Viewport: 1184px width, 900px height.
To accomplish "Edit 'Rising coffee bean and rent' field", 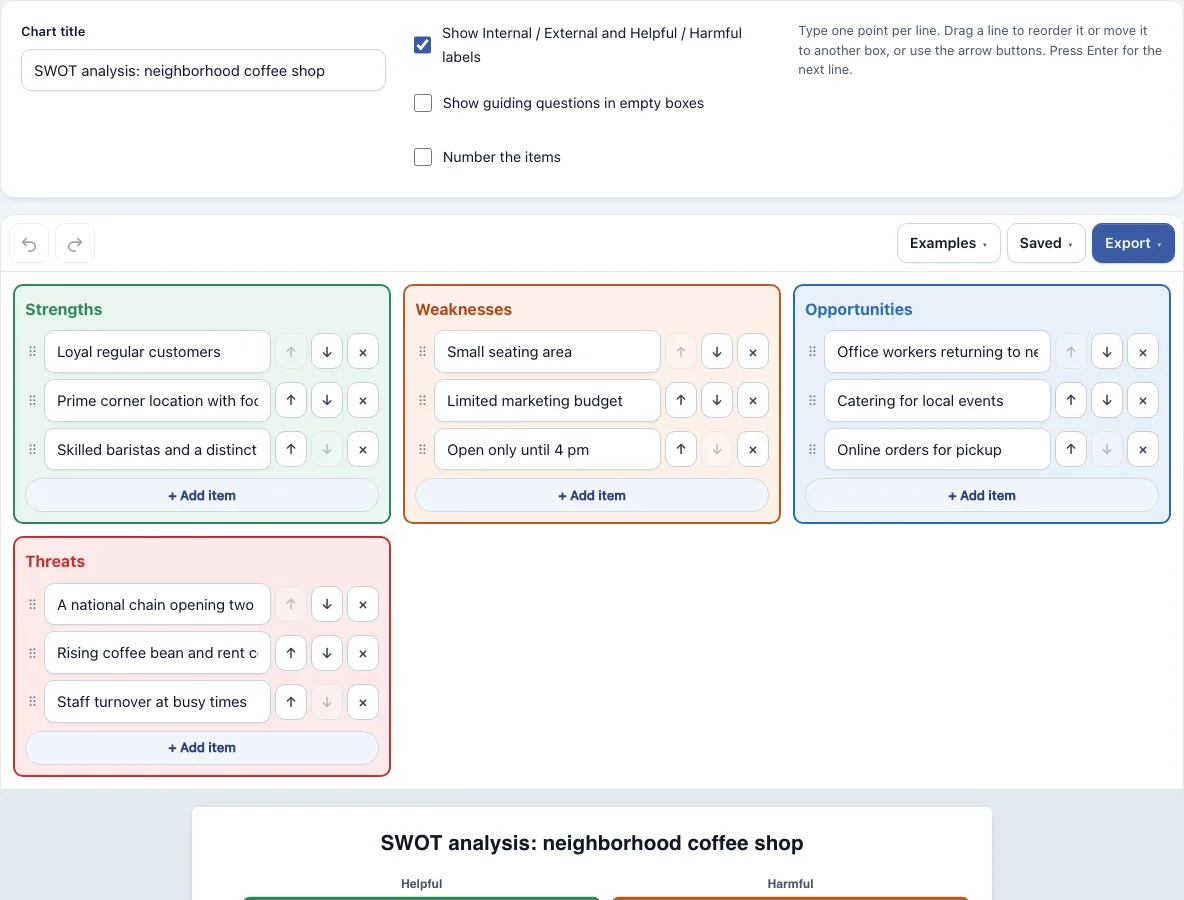I will [157, 653].
